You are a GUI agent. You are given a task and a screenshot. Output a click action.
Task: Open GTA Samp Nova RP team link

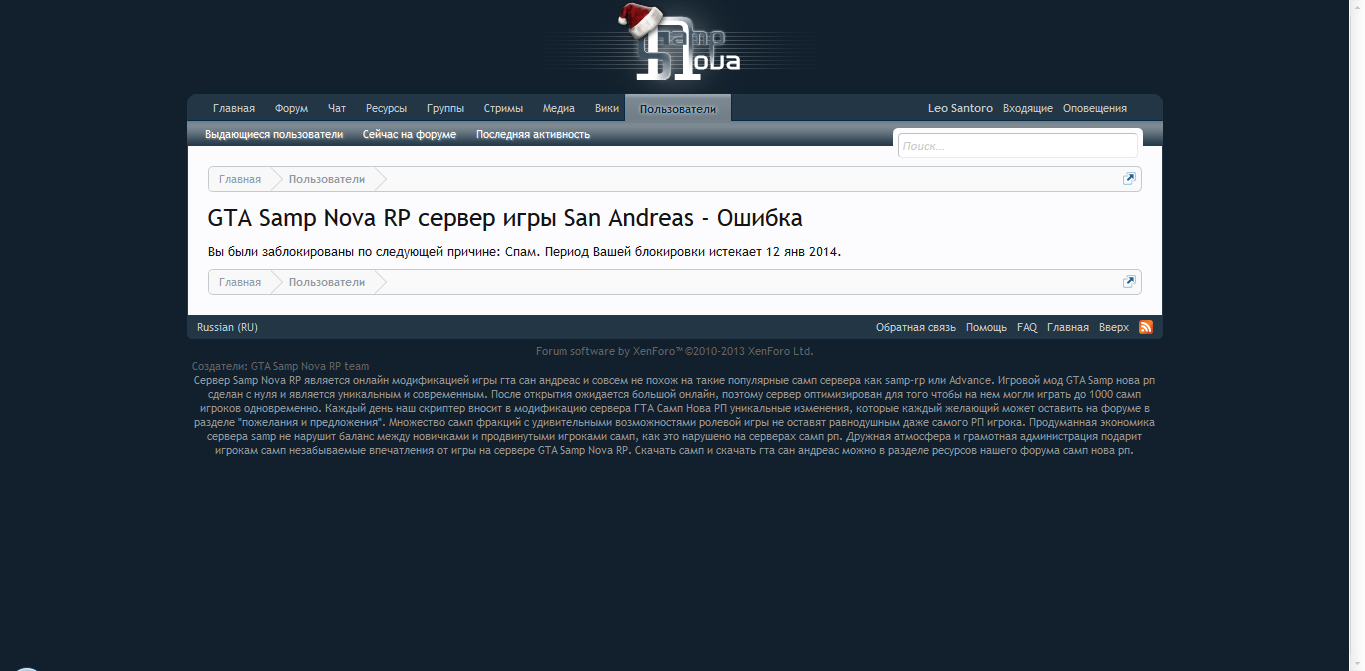310,366
